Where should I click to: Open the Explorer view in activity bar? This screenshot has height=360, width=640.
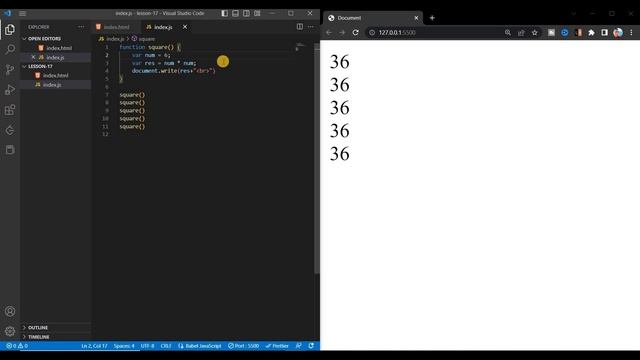10,30
